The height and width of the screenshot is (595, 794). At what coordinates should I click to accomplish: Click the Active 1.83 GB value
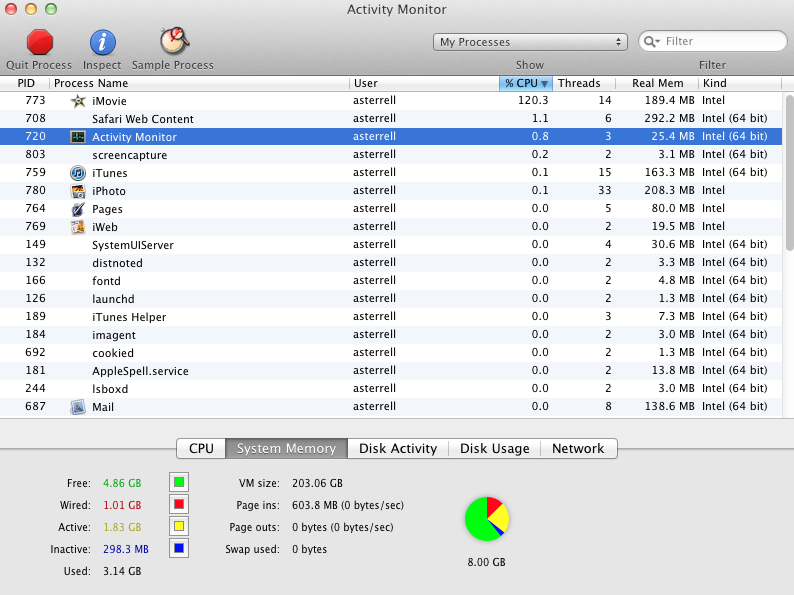click(122, 527)
